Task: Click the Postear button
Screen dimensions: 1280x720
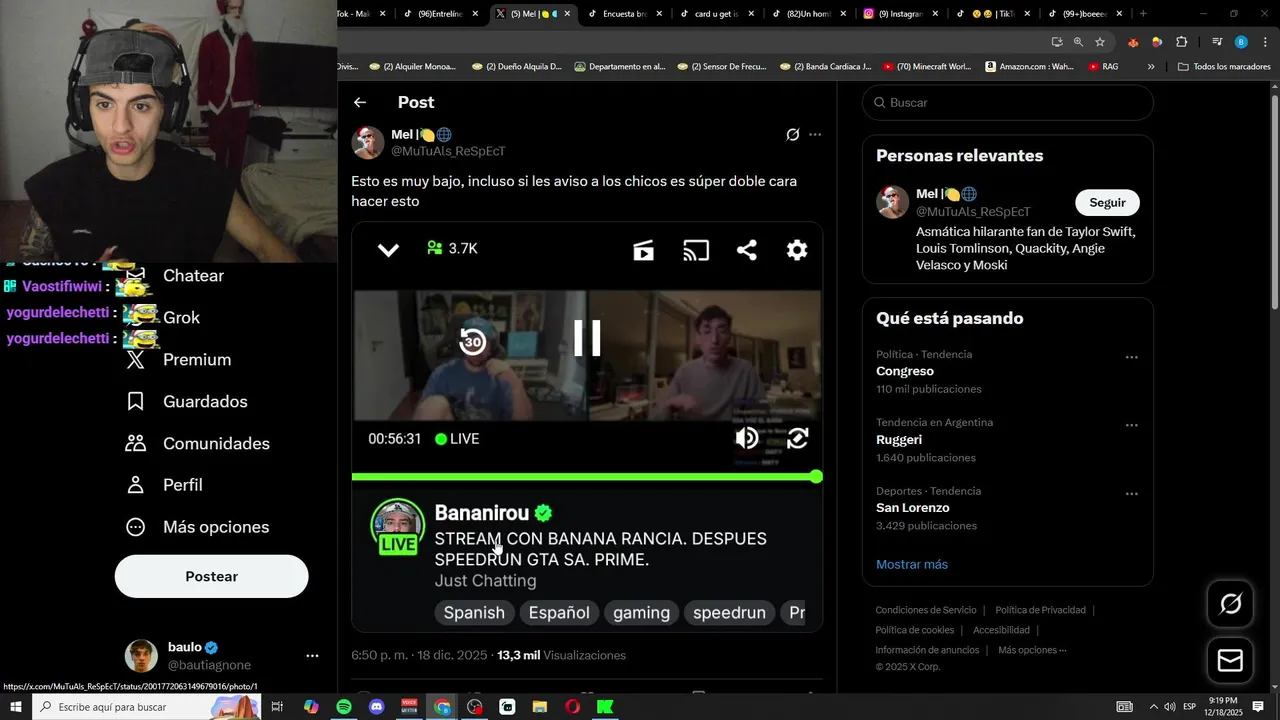Action: click(x=211, y=577)
